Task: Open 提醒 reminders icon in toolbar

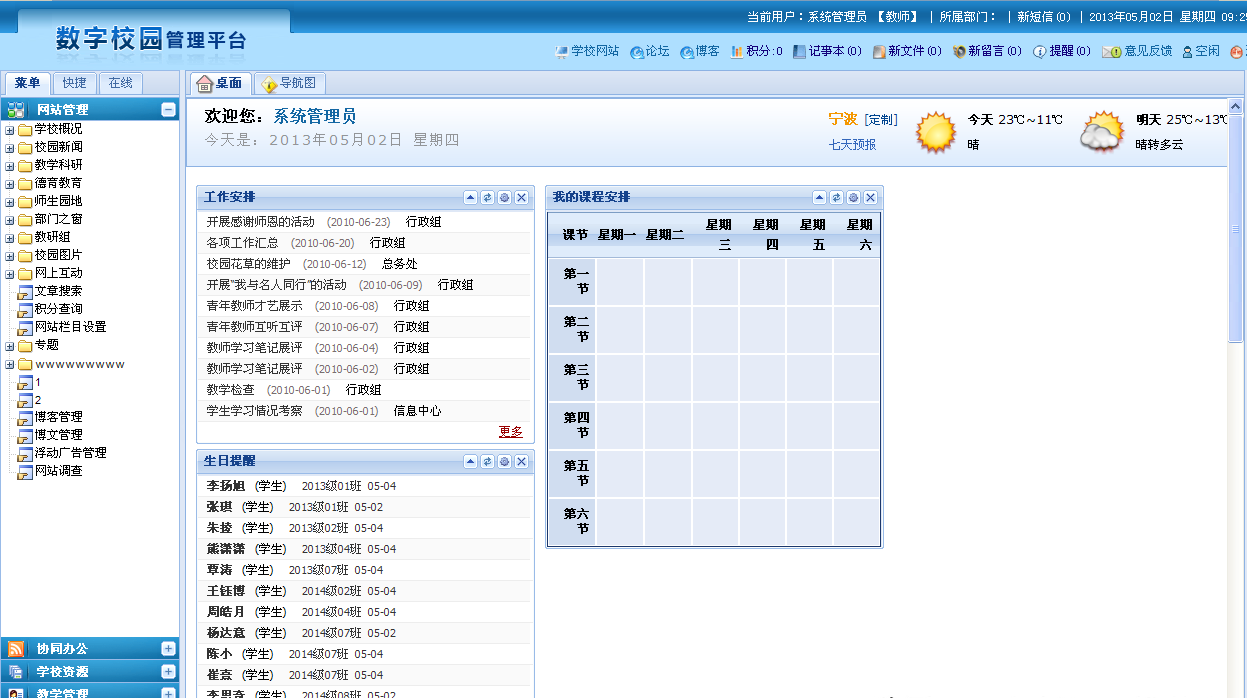Action: click(1040, 51)
